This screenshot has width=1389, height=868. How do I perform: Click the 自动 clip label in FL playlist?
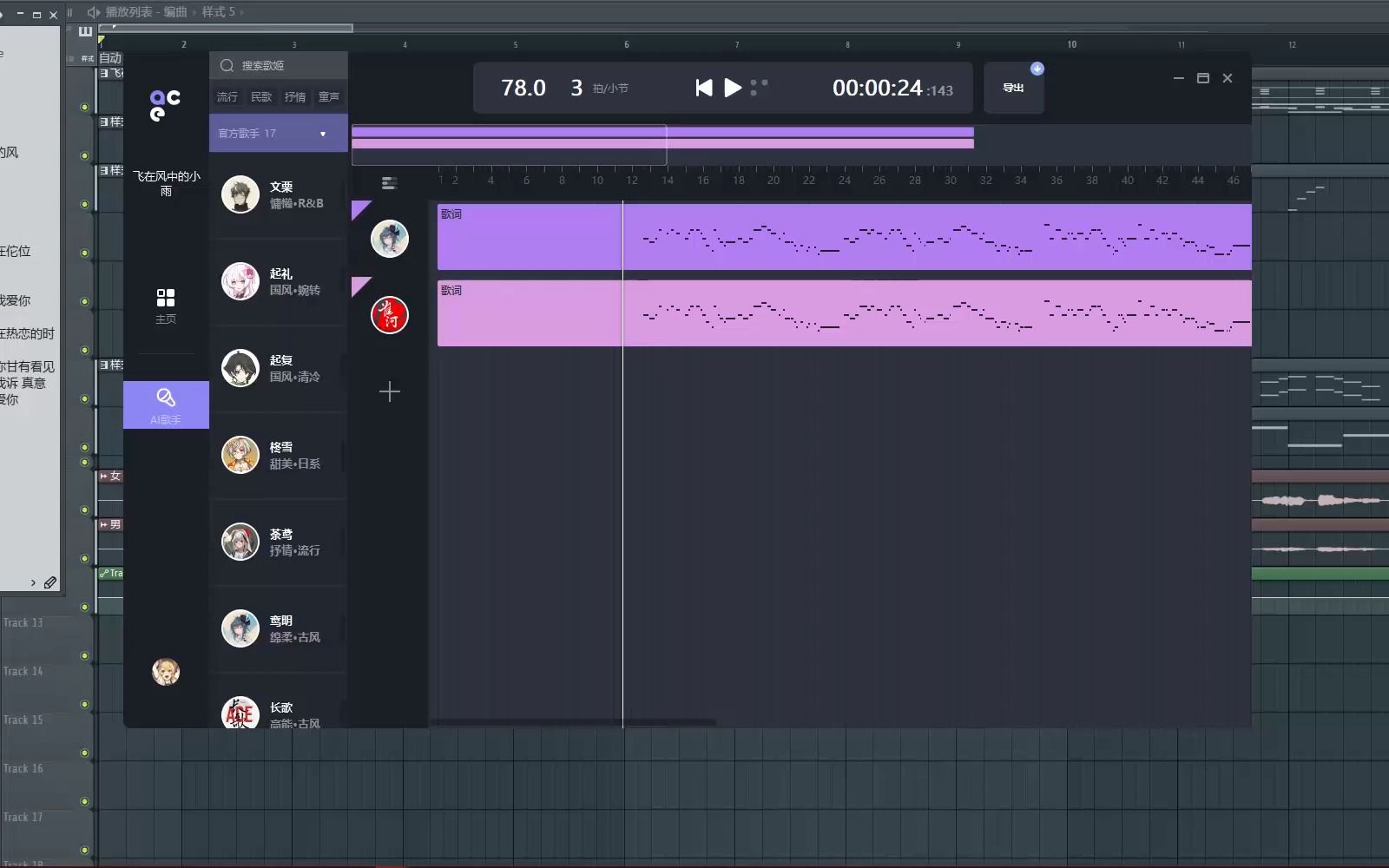(110, 58)
